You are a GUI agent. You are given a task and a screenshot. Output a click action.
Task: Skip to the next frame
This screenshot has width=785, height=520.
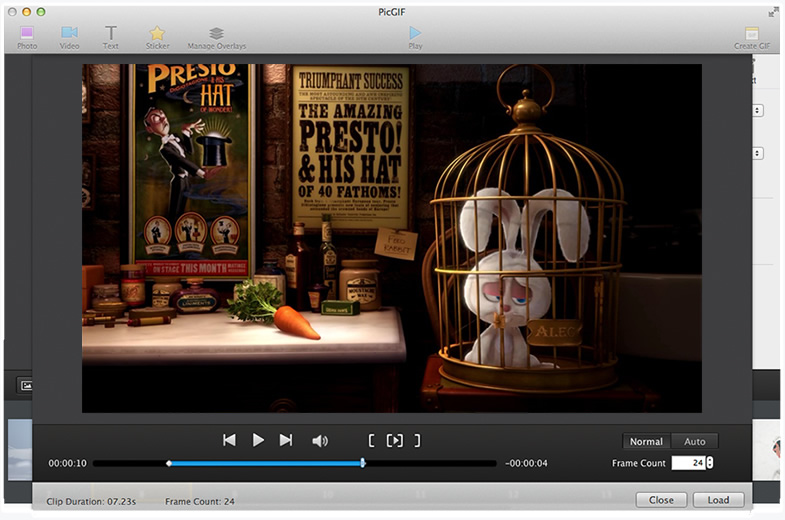click(x=286, y=440)
